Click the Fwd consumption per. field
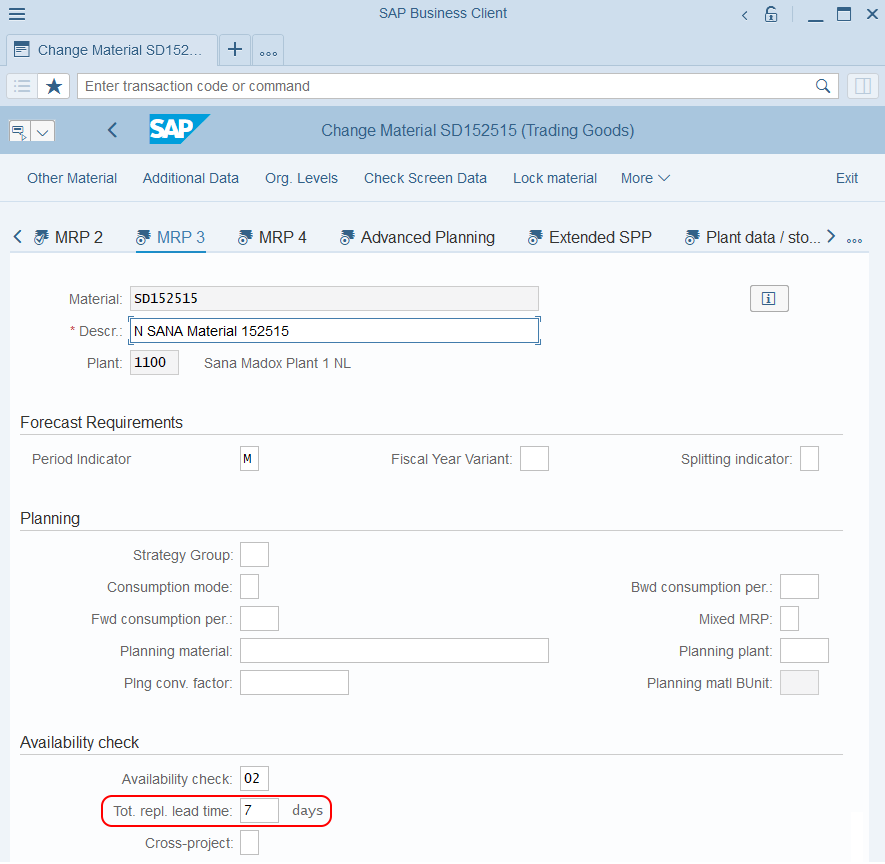Image resolution: width=885 pixels, height=864 pixels. coord(259,619)
